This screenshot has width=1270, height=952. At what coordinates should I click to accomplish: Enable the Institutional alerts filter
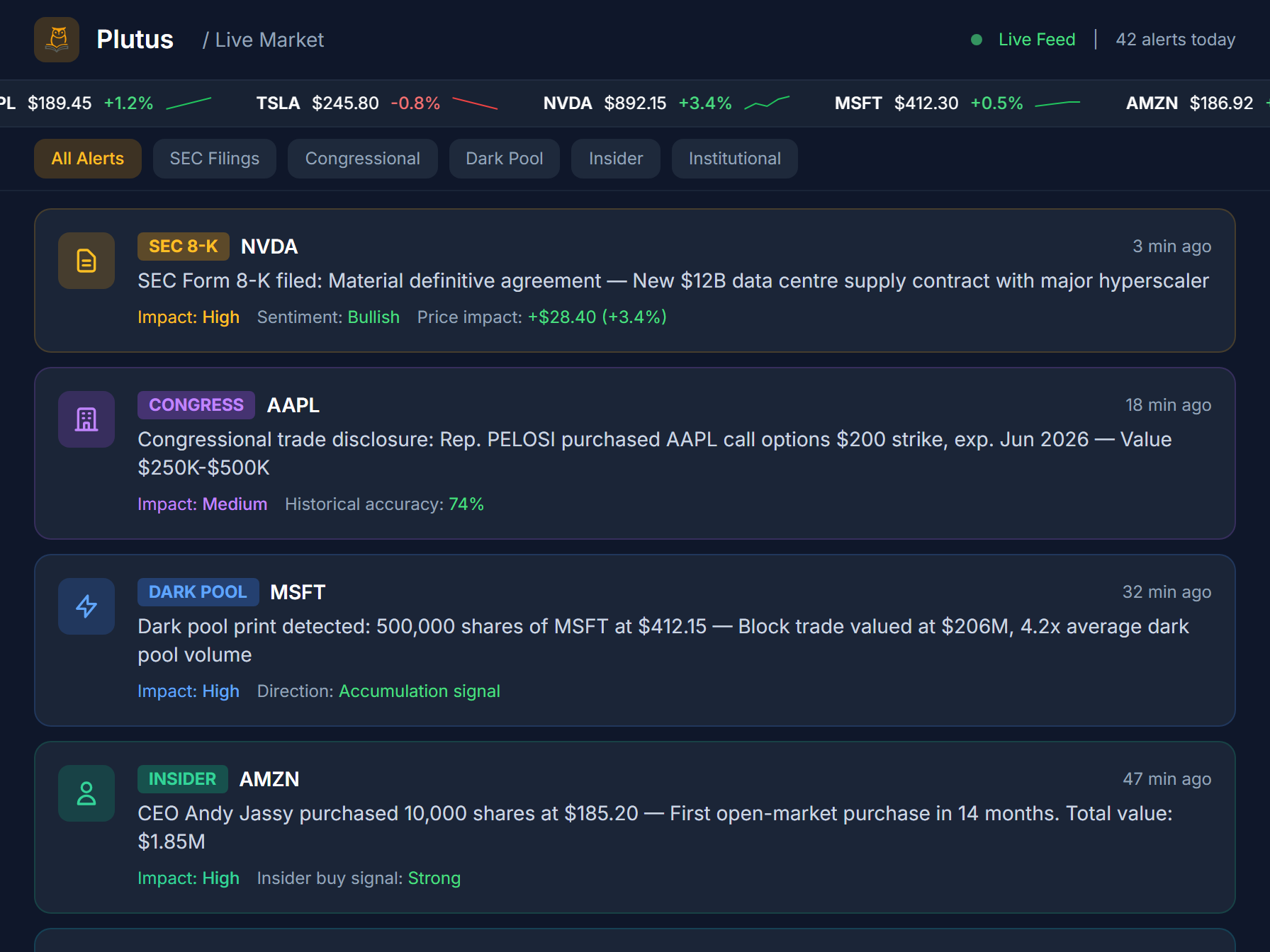click(734, 159)
